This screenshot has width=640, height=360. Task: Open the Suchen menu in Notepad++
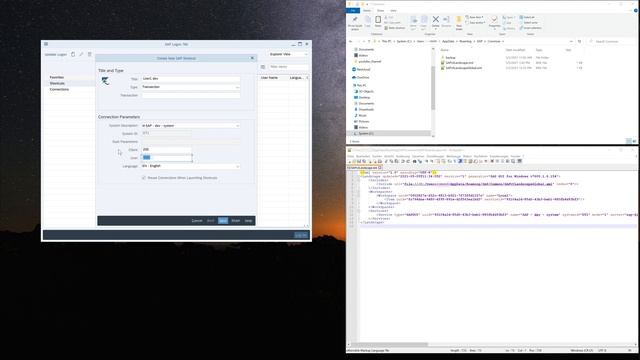point(377,156)
